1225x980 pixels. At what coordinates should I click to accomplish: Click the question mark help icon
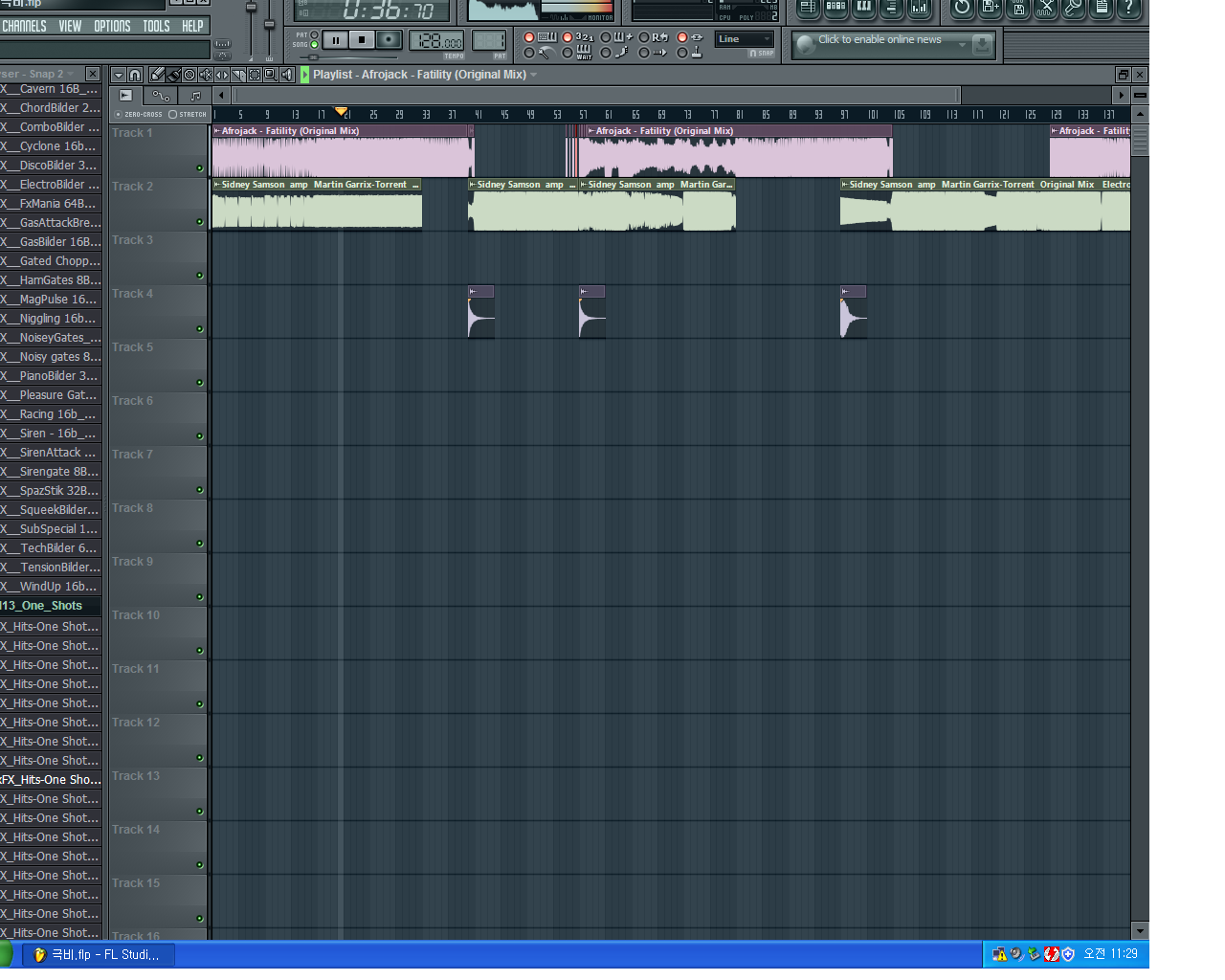pos(1129,7)
